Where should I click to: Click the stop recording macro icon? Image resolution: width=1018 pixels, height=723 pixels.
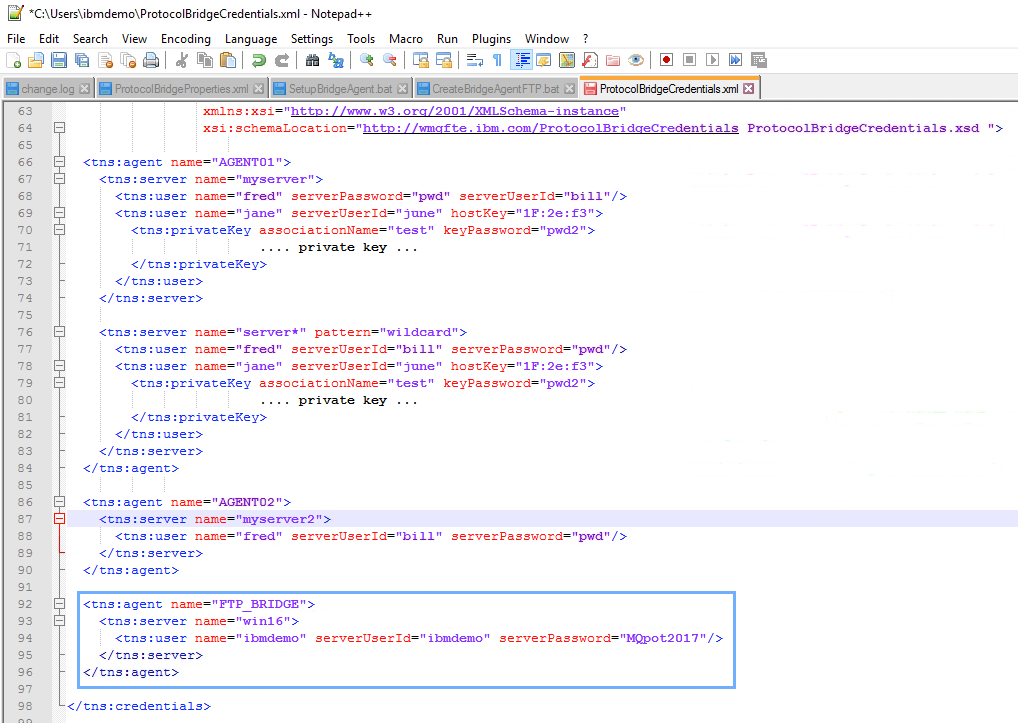click(689, 60)
